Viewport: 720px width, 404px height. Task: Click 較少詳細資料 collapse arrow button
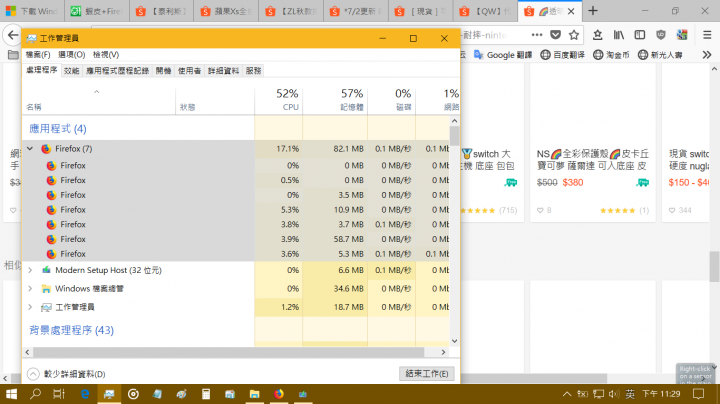[33, 374]
